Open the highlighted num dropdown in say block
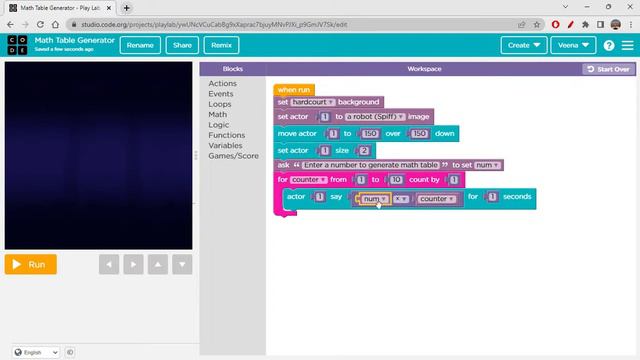The width and height of the screenshot is (640, 360). pos(375,199)
